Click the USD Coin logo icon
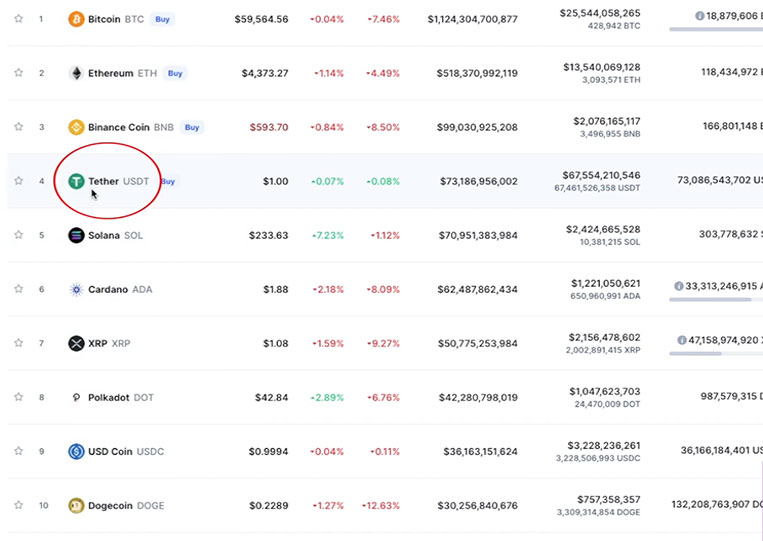Screen dimensions: 763x541 point(76,451)
